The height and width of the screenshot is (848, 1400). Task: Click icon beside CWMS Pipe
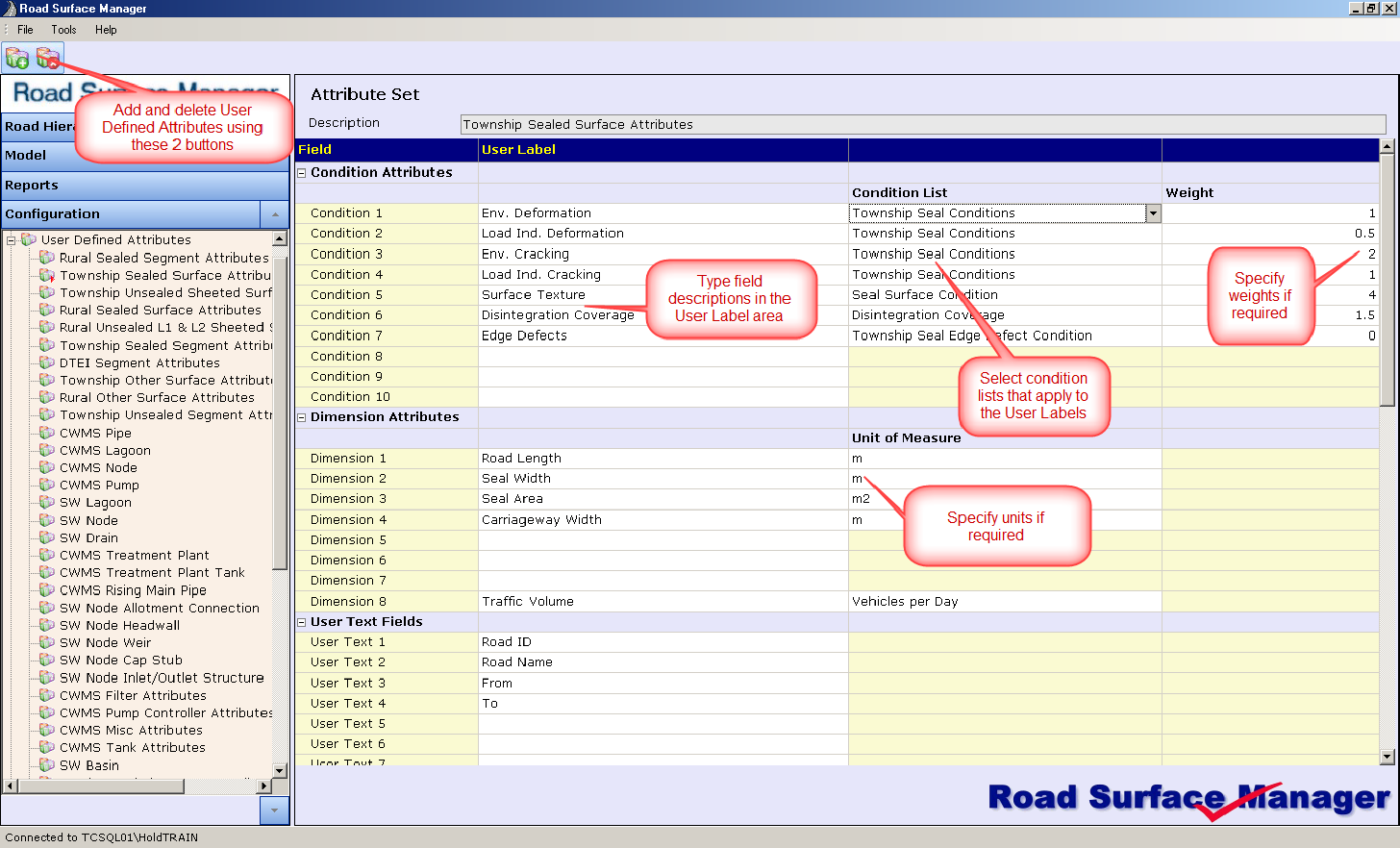point(46,433)
